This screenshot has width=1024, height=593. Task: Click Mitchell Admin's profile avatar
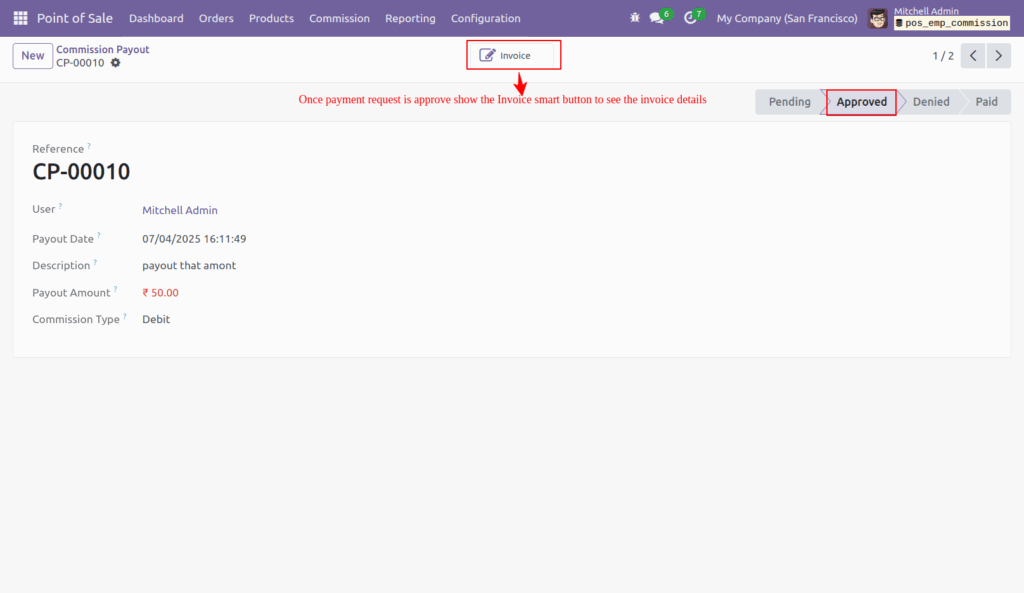pyautogui.click(x=877, y=17)
